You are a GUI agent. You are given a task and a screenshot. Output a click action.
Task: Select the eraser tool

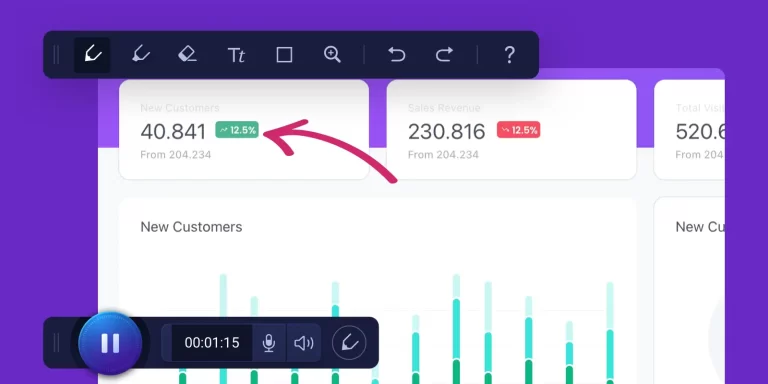[187, 54]
